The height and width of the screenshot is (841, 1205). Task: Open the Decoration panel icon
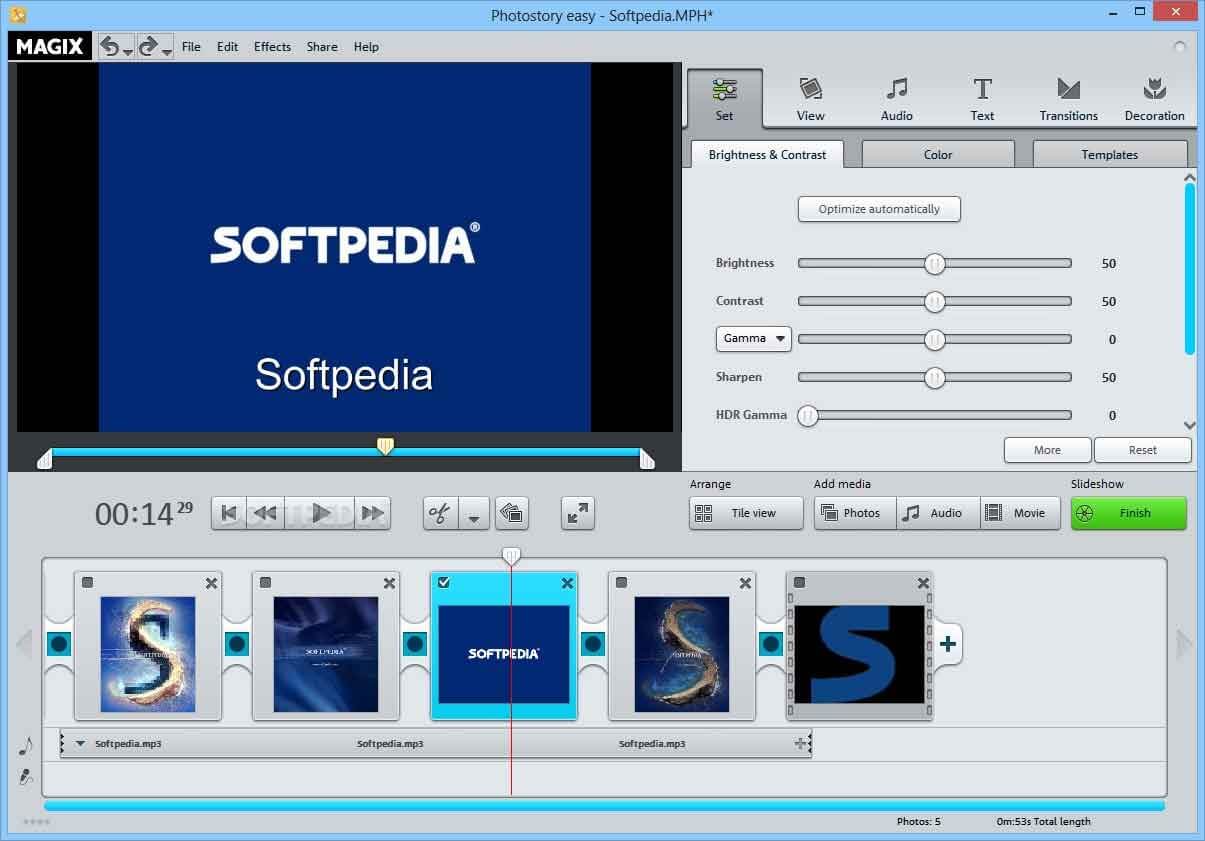coord(1154,99)
